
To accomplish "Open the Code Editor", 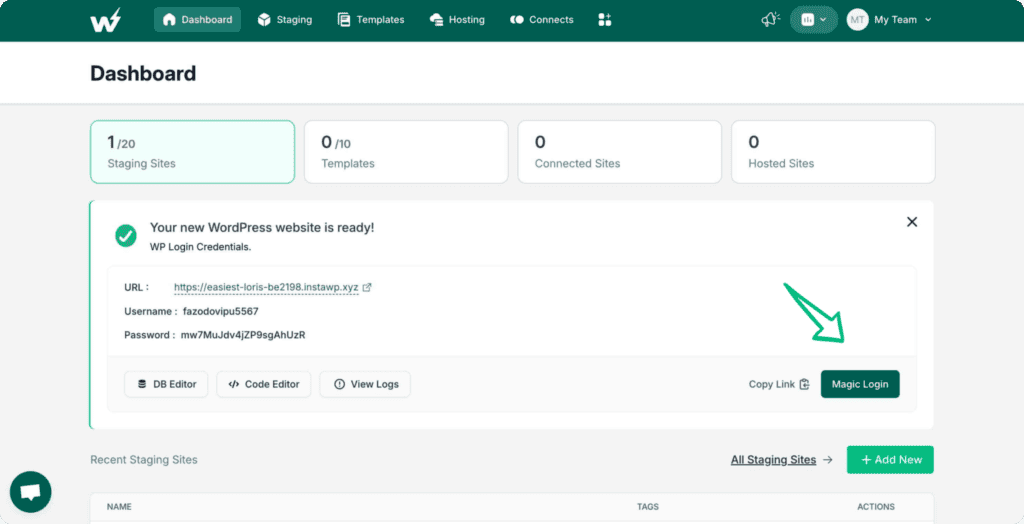I will 264,384.
